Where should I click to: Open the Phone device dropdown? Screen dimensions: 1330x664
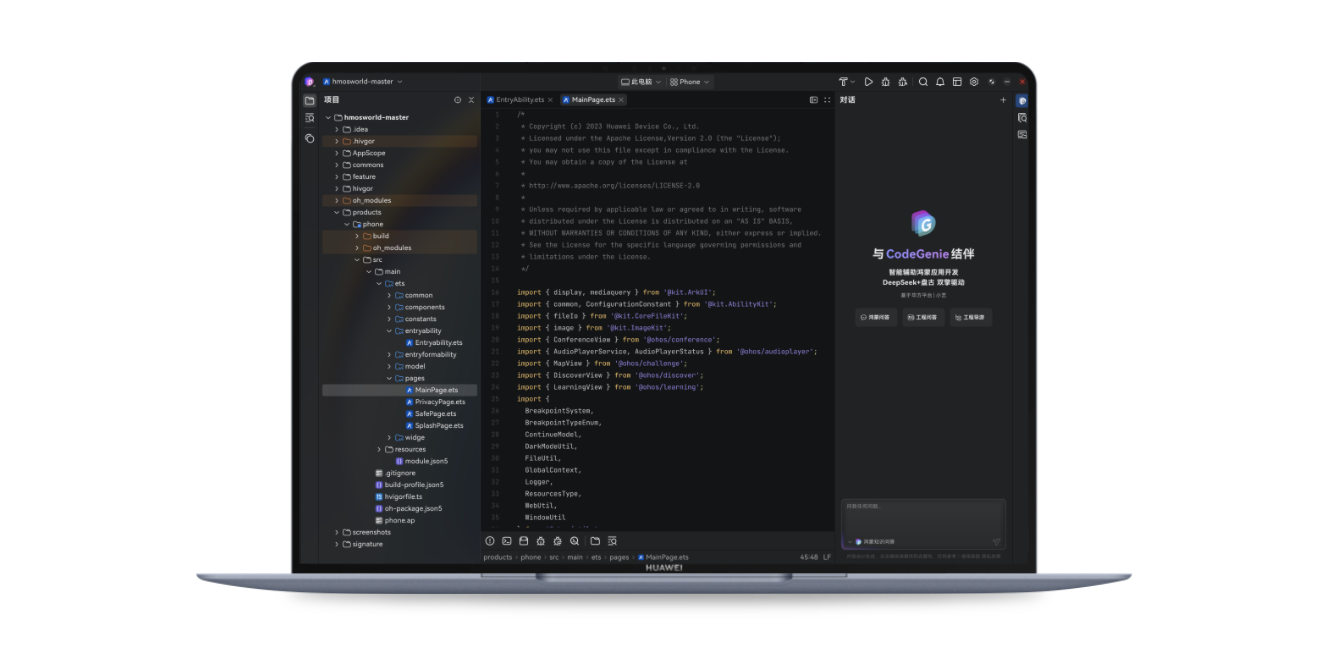[689, 81]
